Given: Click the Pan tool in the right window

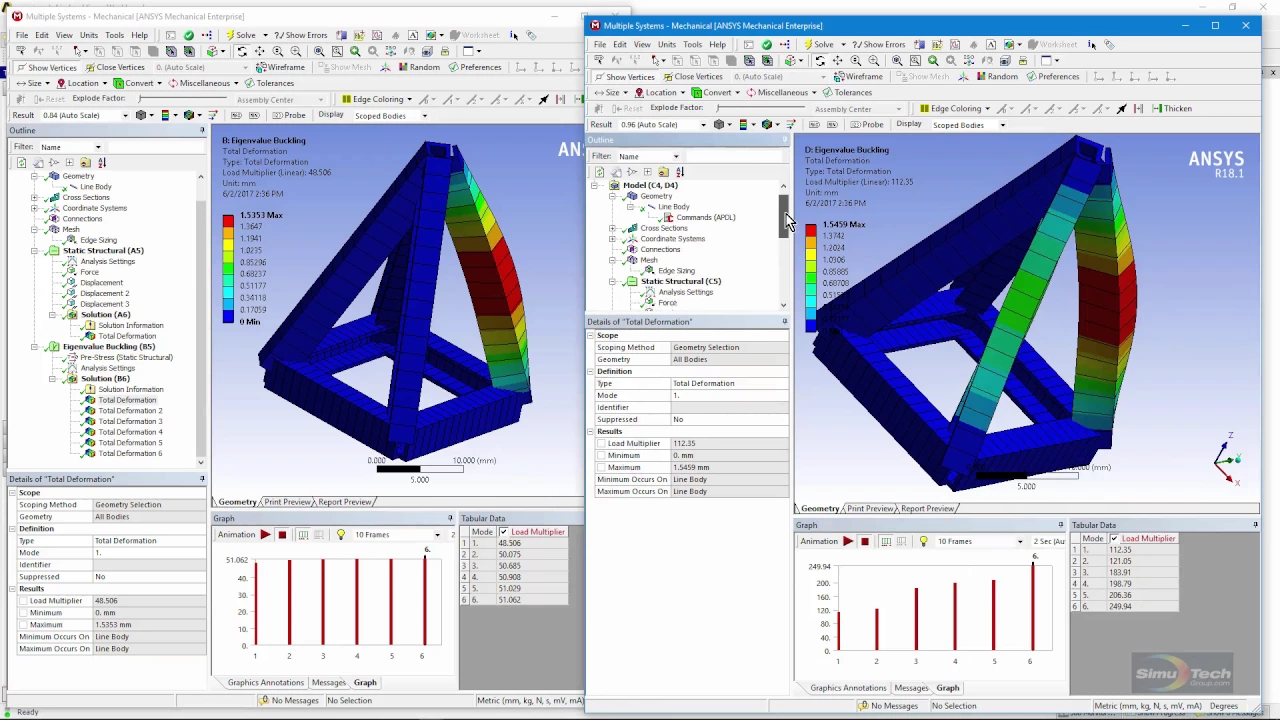Looking at the screenshot, I should click(838, 60).
